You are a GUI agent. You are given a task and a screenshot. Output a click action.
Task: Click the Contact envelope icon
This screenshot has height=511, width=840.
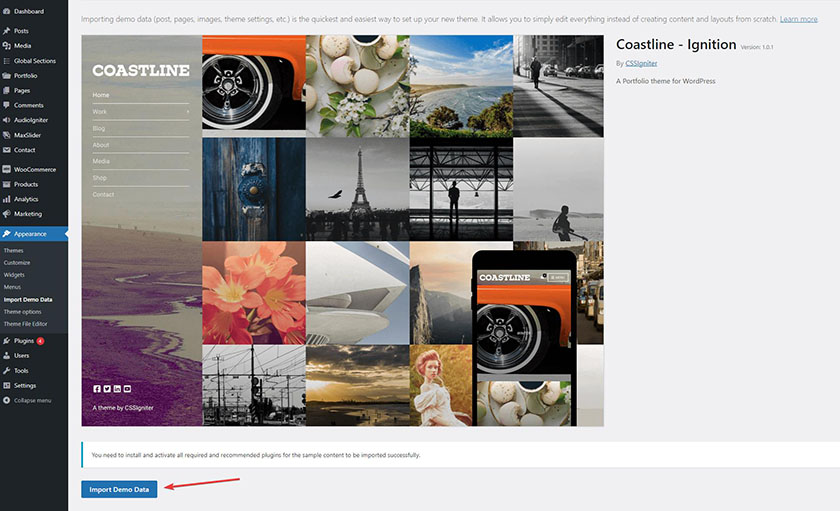pos(6,150)
